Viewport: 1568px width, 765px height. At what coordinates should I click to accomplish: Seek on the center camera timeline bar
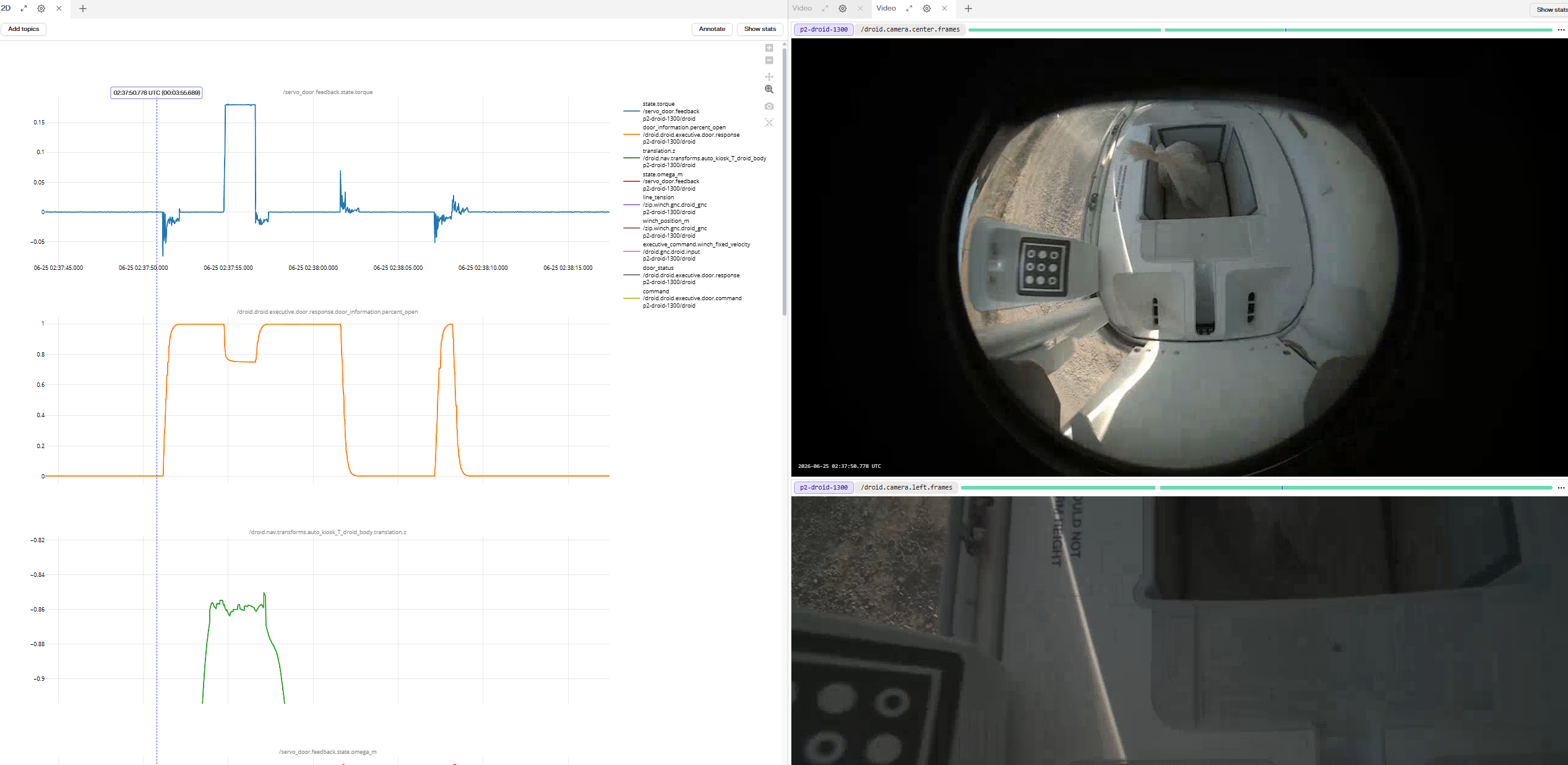click(1260, 30)
